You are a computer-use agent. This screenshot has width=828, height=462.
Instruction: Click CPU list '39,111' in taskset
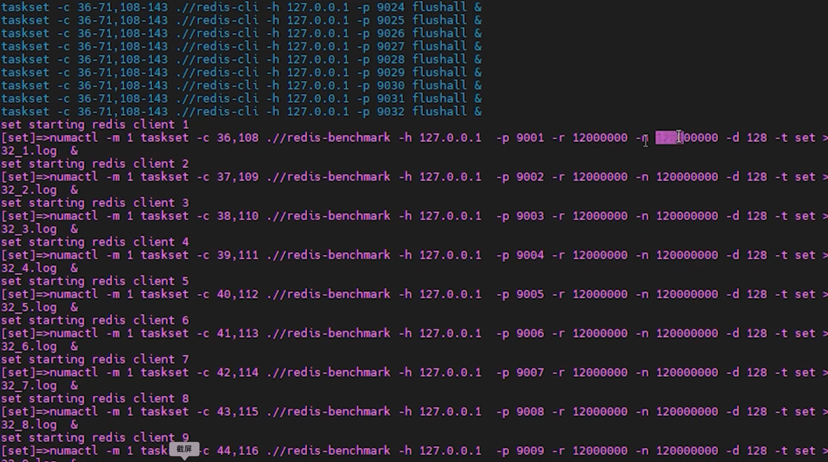click(238, 255)
